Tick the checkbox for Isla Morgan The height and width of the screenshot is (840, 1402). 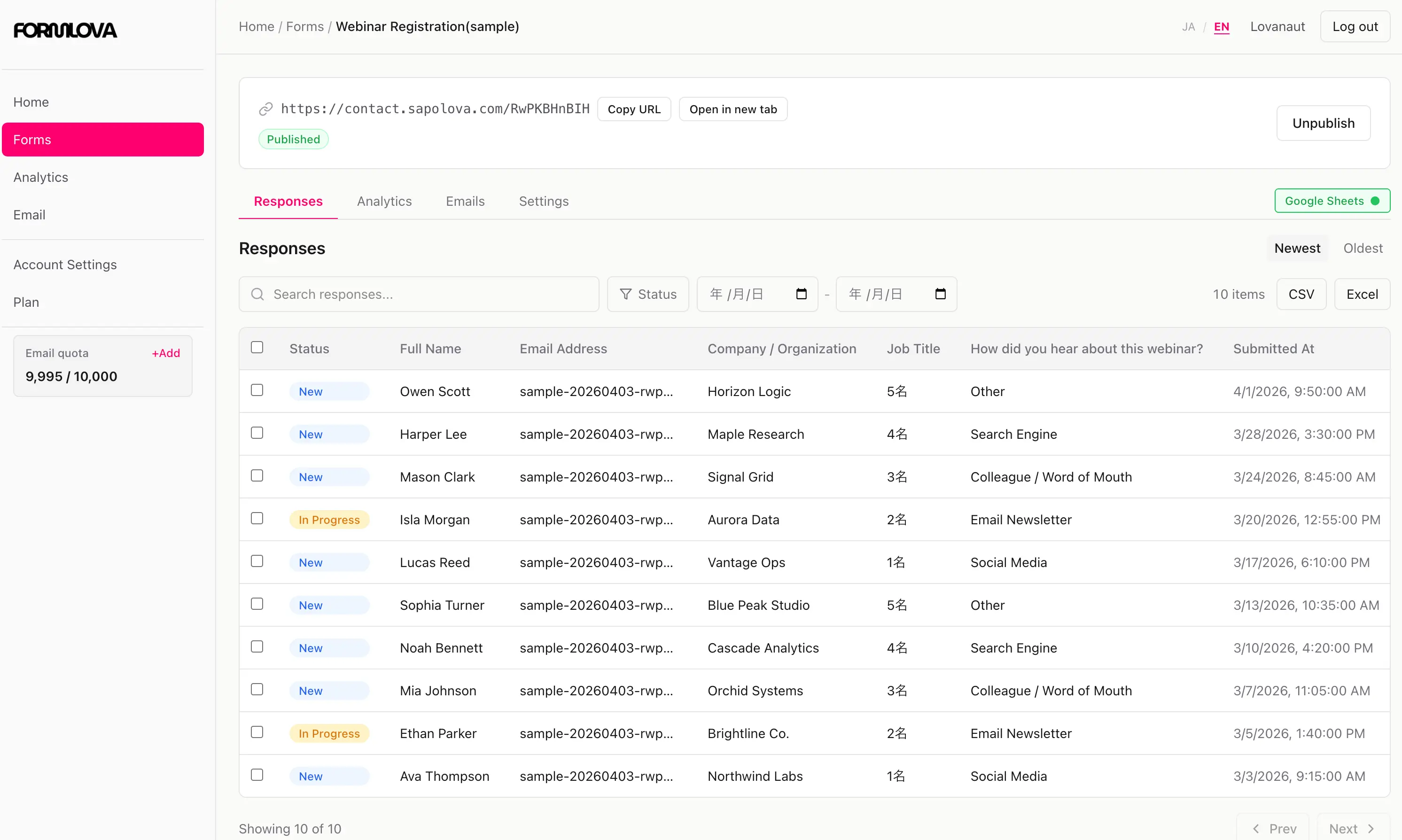pyautogui.click(x=257, y=519)
